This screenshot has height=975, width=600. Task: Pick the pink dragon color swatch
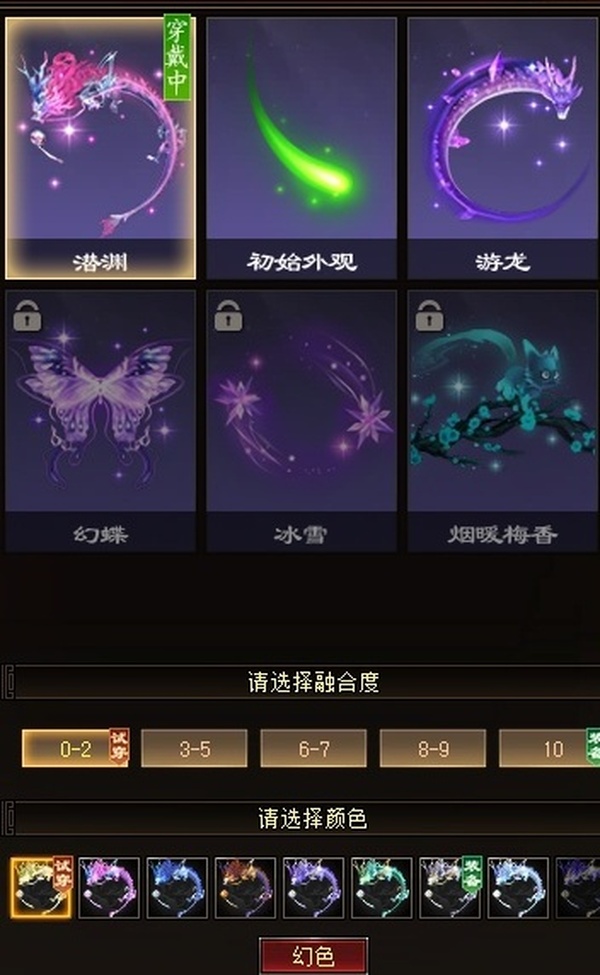click(109, 888)
